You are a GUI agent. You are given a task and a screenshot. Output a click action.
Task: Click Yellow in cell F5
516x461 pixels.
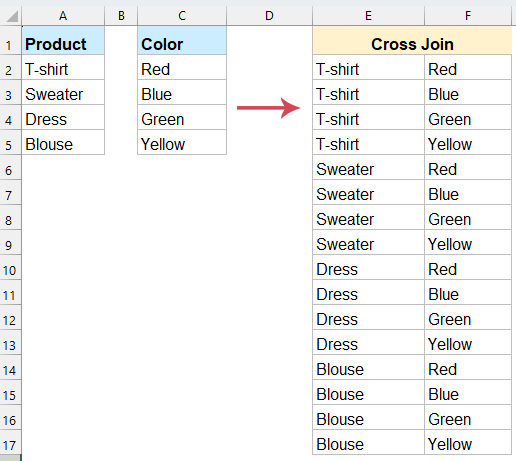pos(468,142)
